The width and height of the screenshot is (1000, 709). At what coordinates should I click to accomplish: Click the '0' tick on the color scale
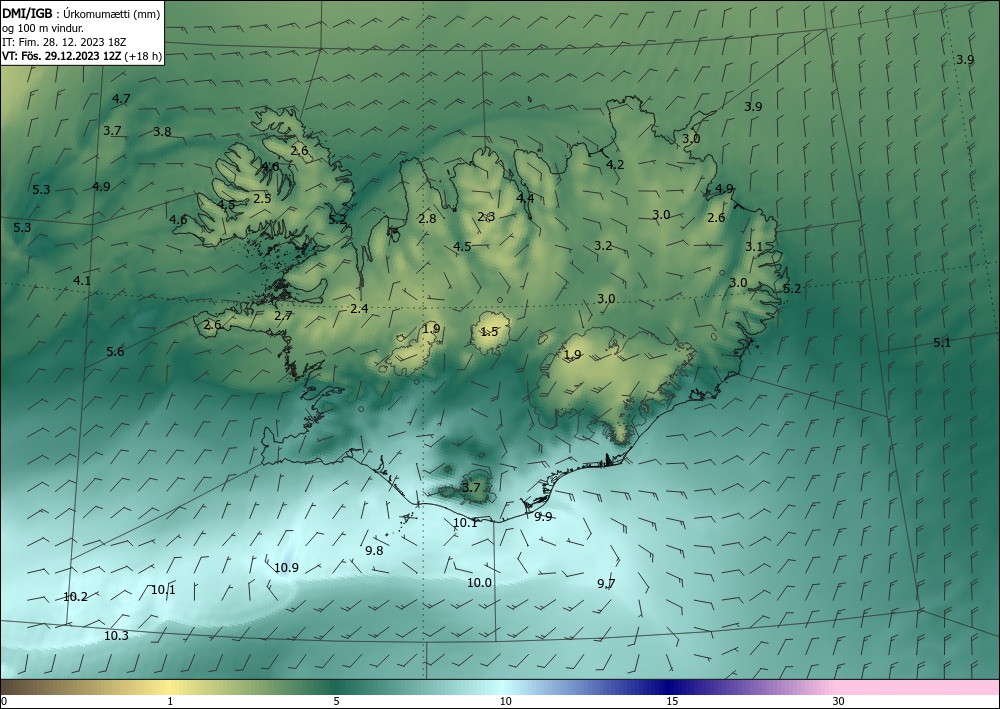[x=4, y=701]
